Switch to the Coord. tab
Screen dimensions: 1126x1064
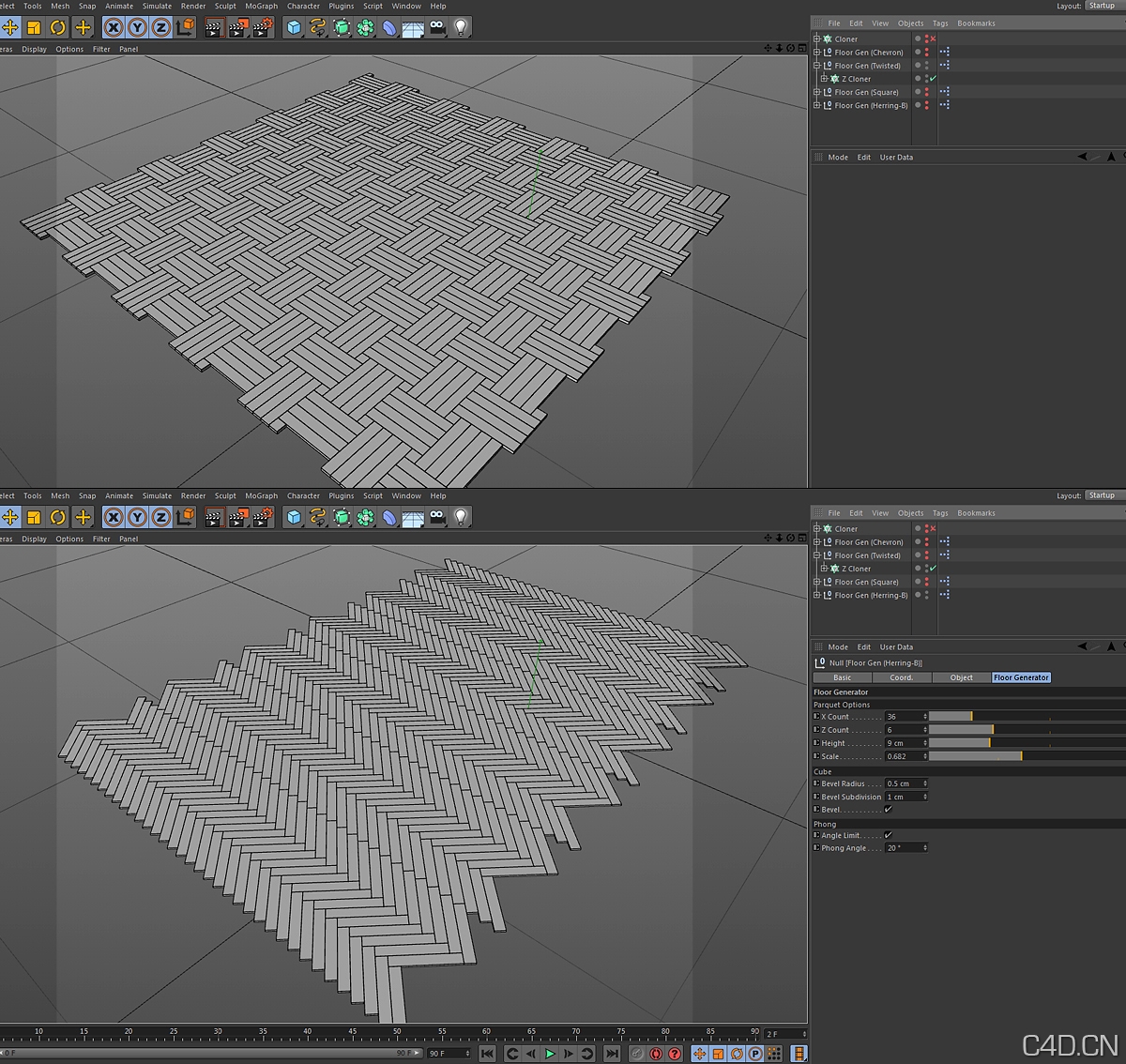901,676
